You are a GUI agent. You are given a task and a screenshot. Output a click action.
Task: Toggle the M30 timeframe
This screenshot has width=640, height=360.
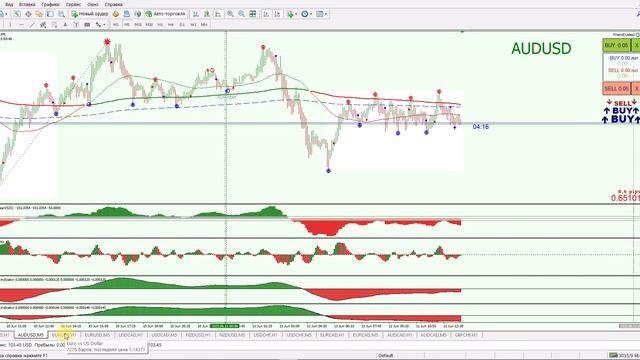(149, 24)
